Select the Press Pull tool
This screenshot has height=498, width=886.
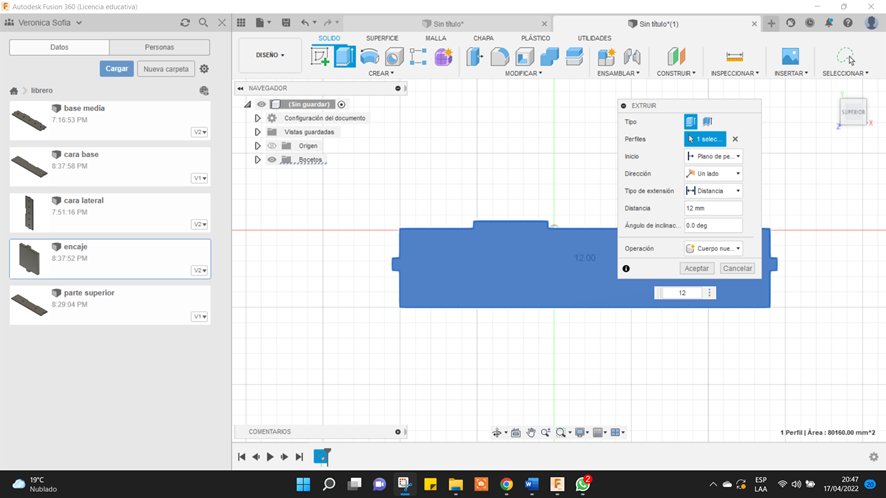pos(475,57)
